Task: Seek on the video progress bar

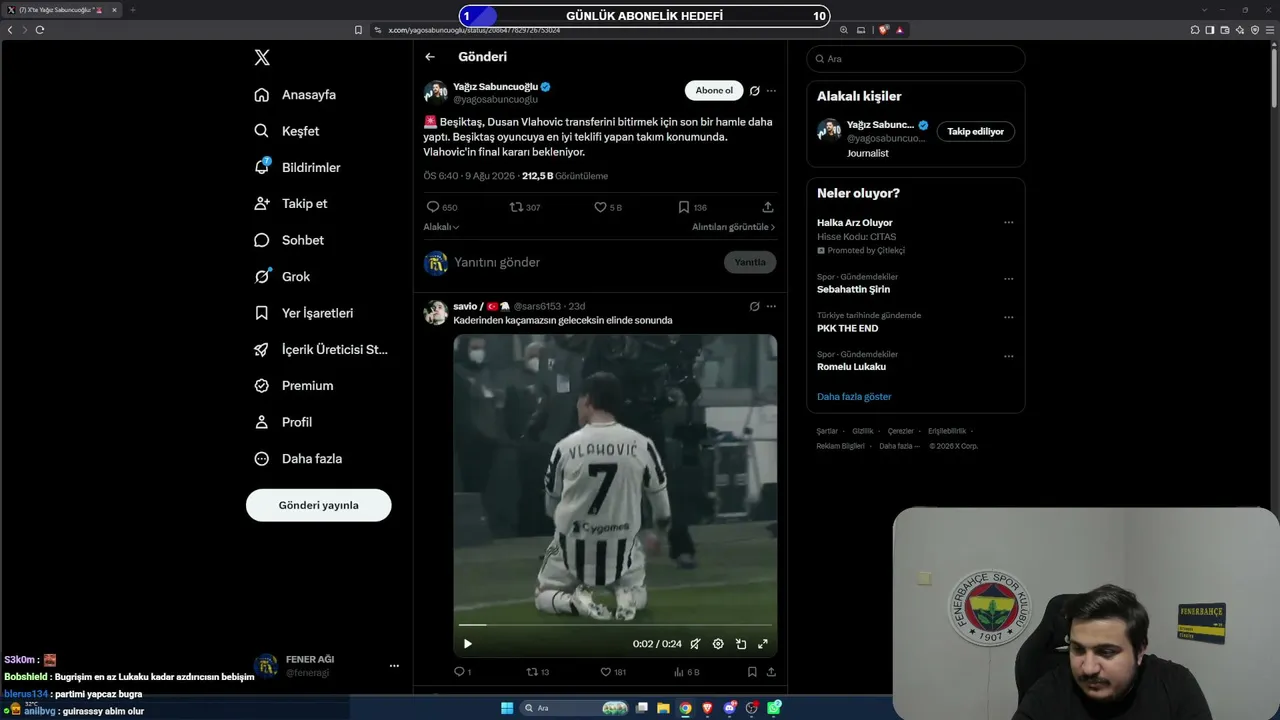Action: point(615,626)
